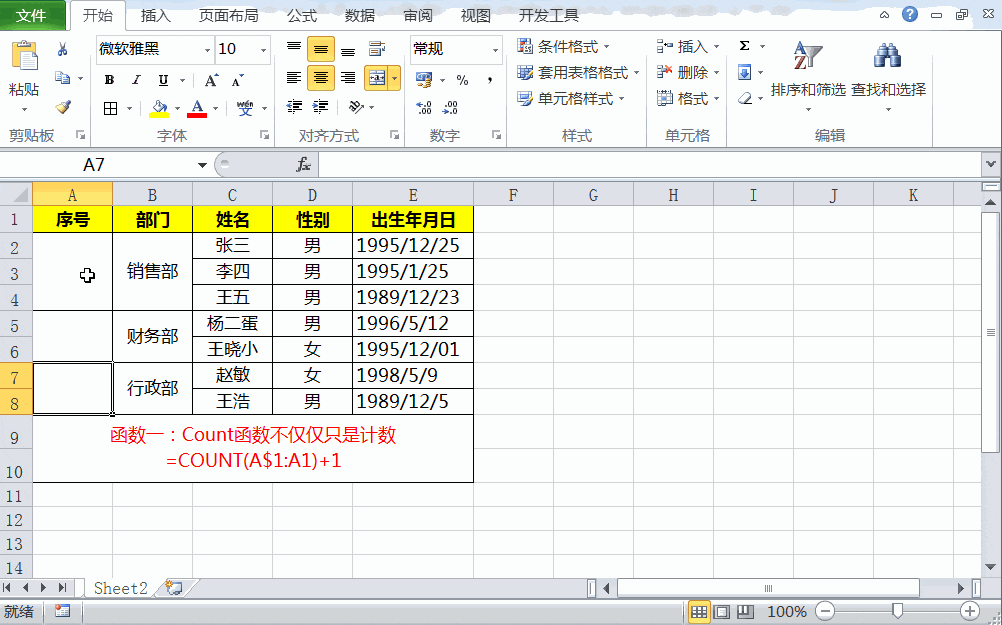Click the AutoSum sigma icon
This screenshot has height=625, width=1002.
tap(744, 46)
